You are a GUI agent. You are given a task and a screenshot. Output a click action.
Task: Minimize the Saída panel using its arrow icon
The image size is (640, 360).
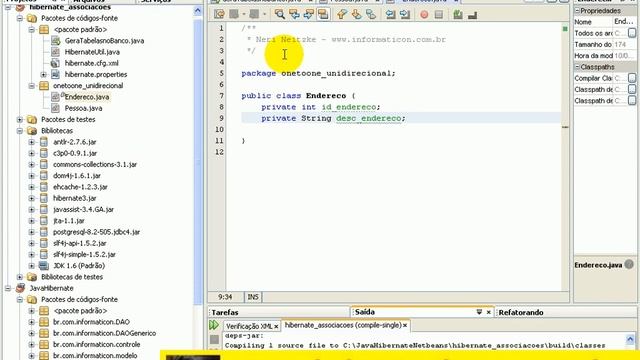pyautogui.click(x=479, y=312)
